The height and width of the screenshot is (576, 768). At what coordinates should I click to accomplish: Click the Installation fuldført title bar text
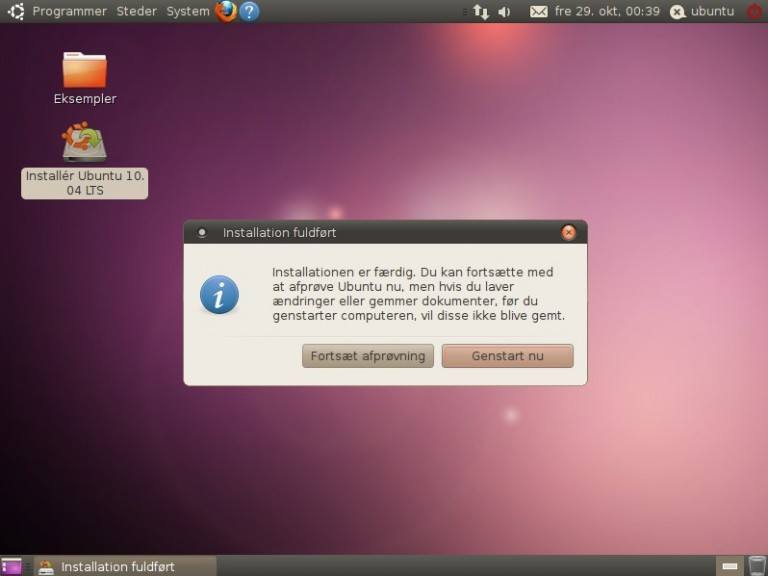(279, 233)
